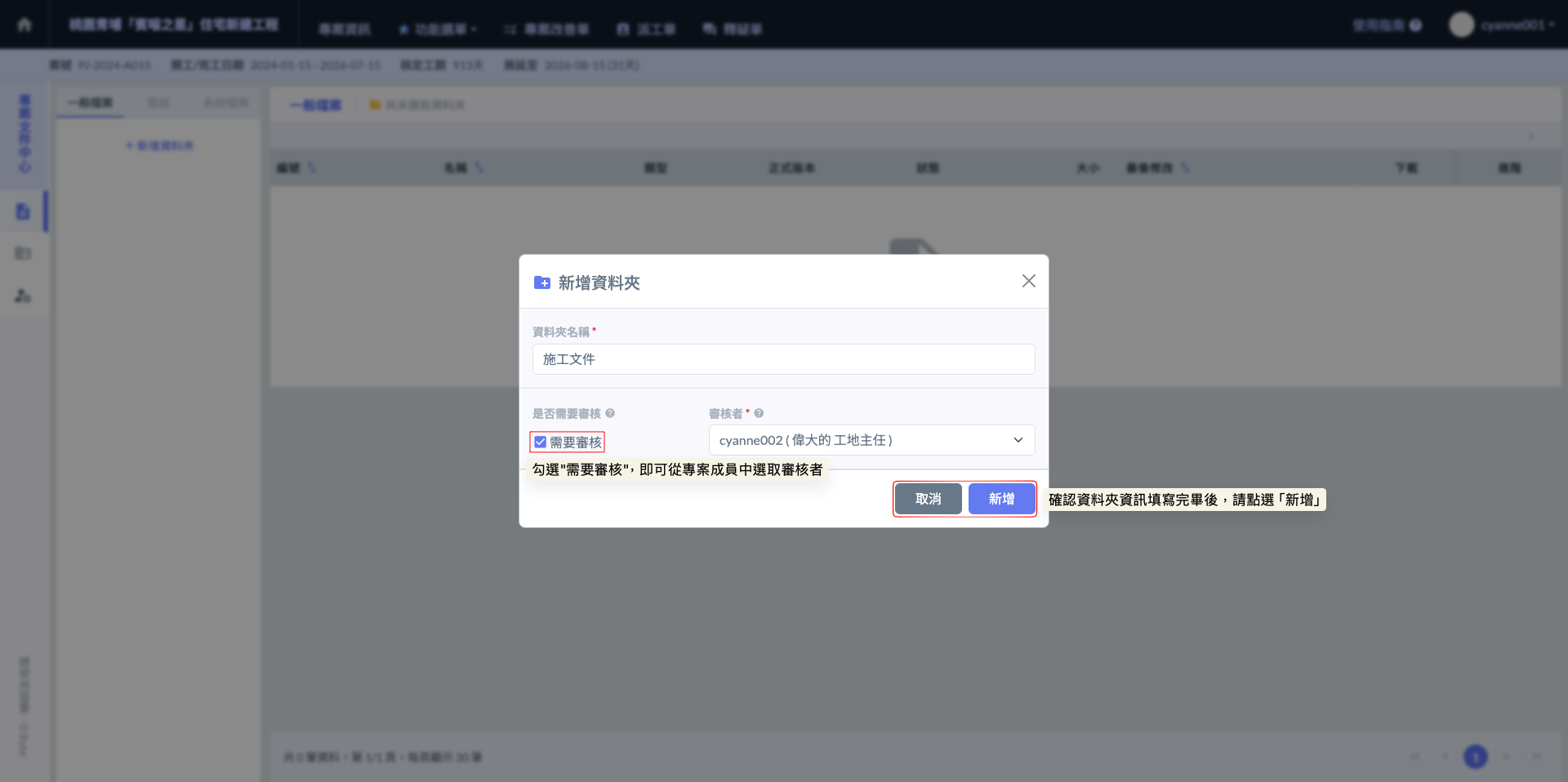Image resolution: width=1568 pixels, height=782 pixels.
Task: Click the user avatar in the top right
Action: pyautogui.click(x=1461, y=24)
